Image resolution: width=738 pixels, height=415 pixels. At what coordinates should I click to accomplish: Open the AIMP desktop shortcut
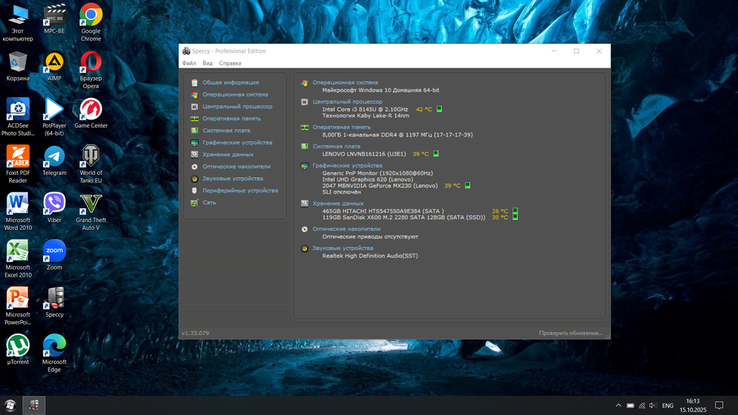pos(54,66)
